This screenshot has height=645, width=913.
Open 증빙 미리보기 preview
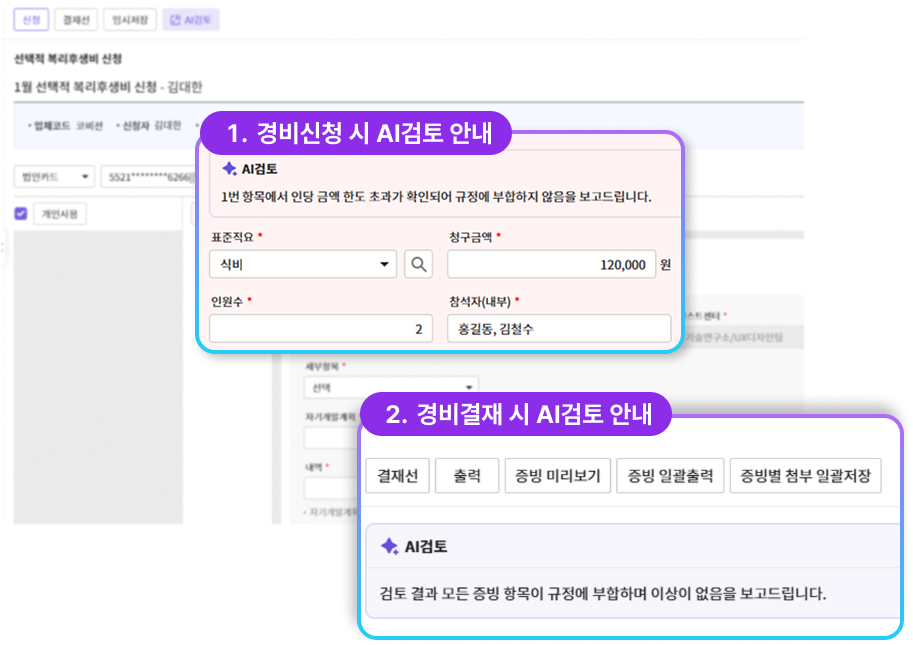click(557, 476)
